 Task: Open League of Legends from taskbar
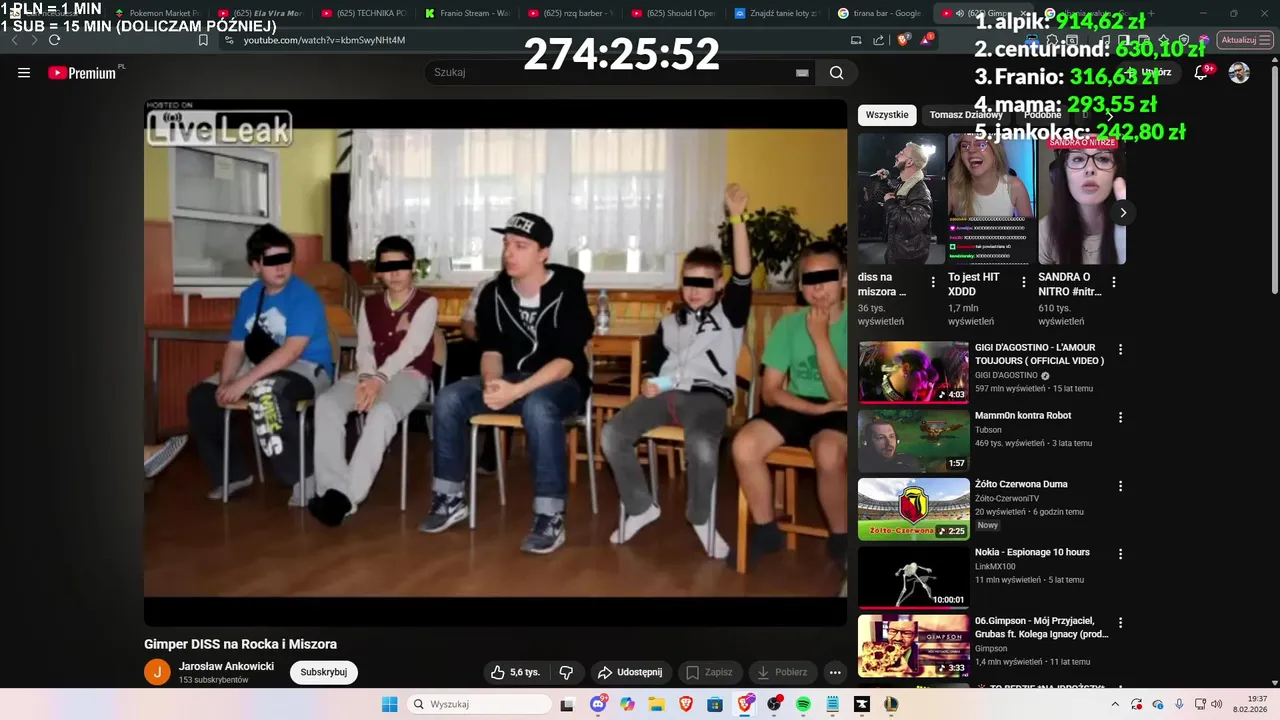click(891, 704)
